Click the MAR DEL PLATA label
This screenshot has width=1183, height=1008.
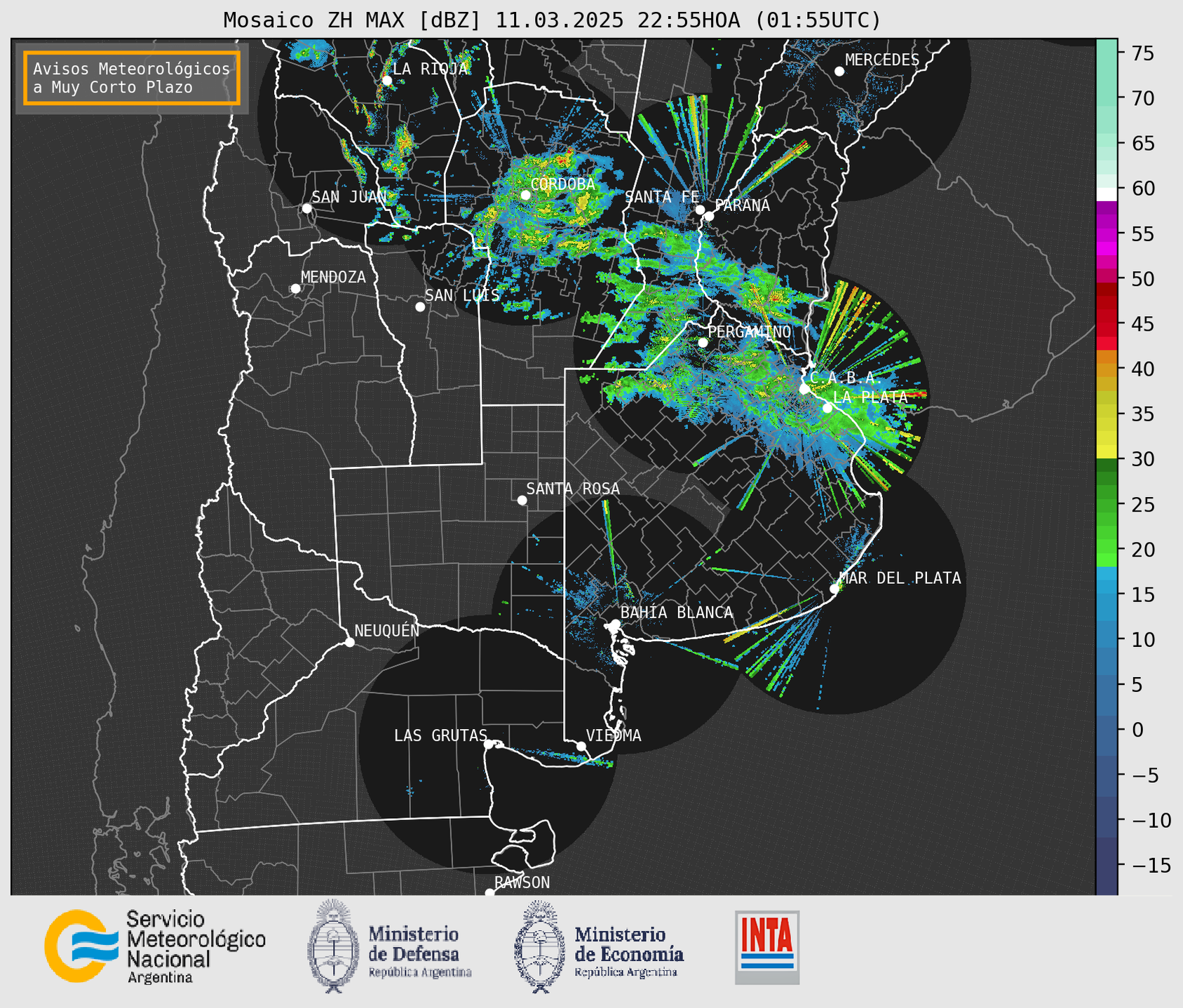[900, 578]
